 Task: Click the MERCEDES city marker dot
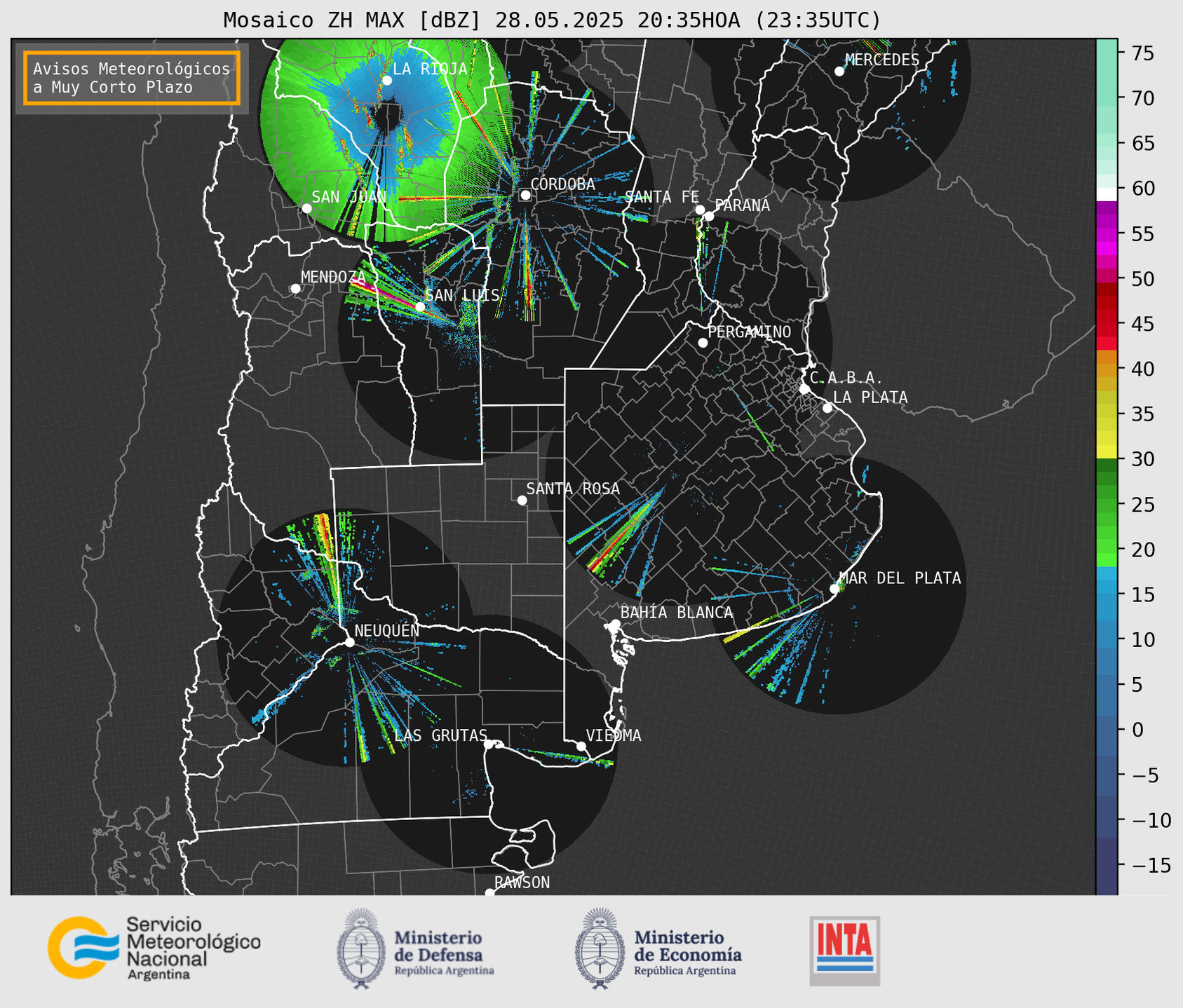(839, 71)
